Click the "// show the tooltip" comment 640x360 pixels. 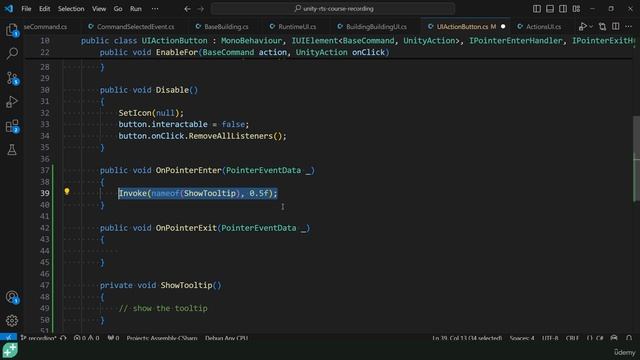[x=163, y=308]
